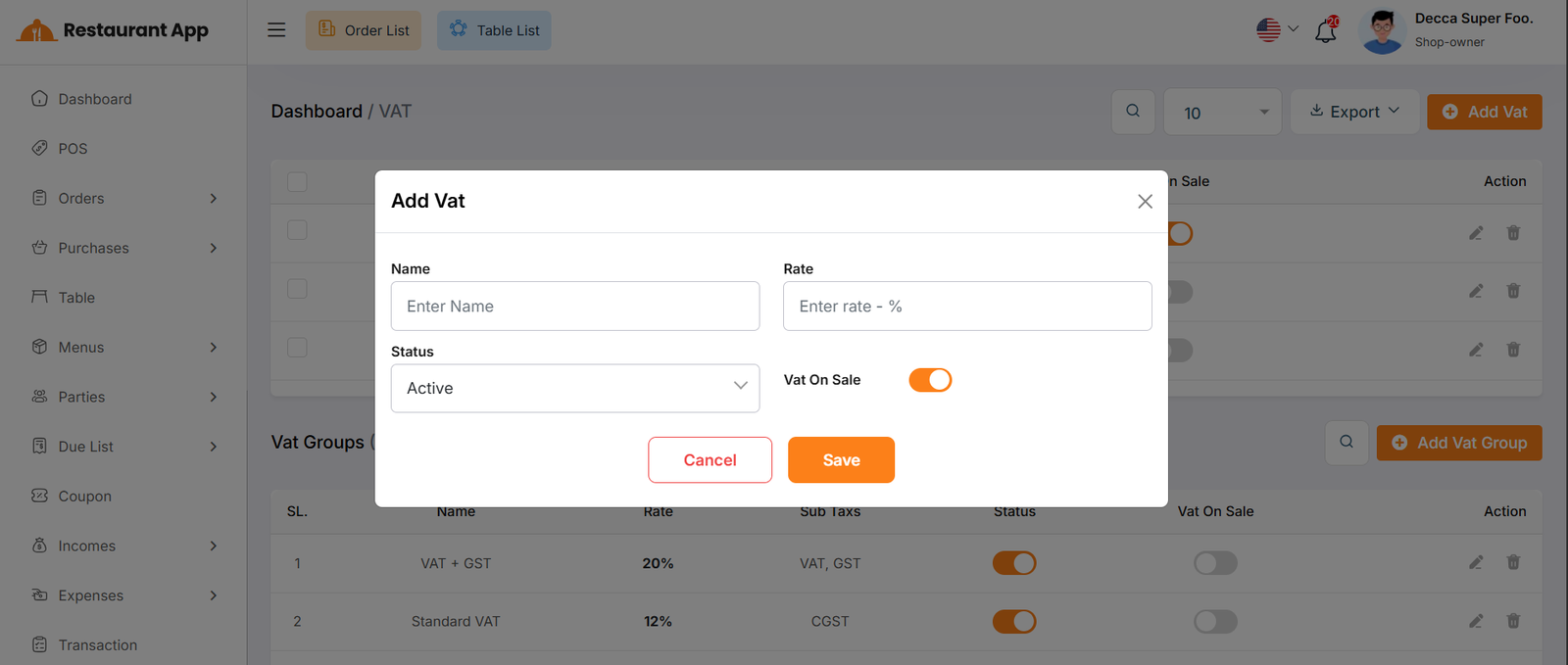The height and width of the screenshot is (665, 1568).
Task: Open the Status dropdown showing Active
Action: pos(575,389)
